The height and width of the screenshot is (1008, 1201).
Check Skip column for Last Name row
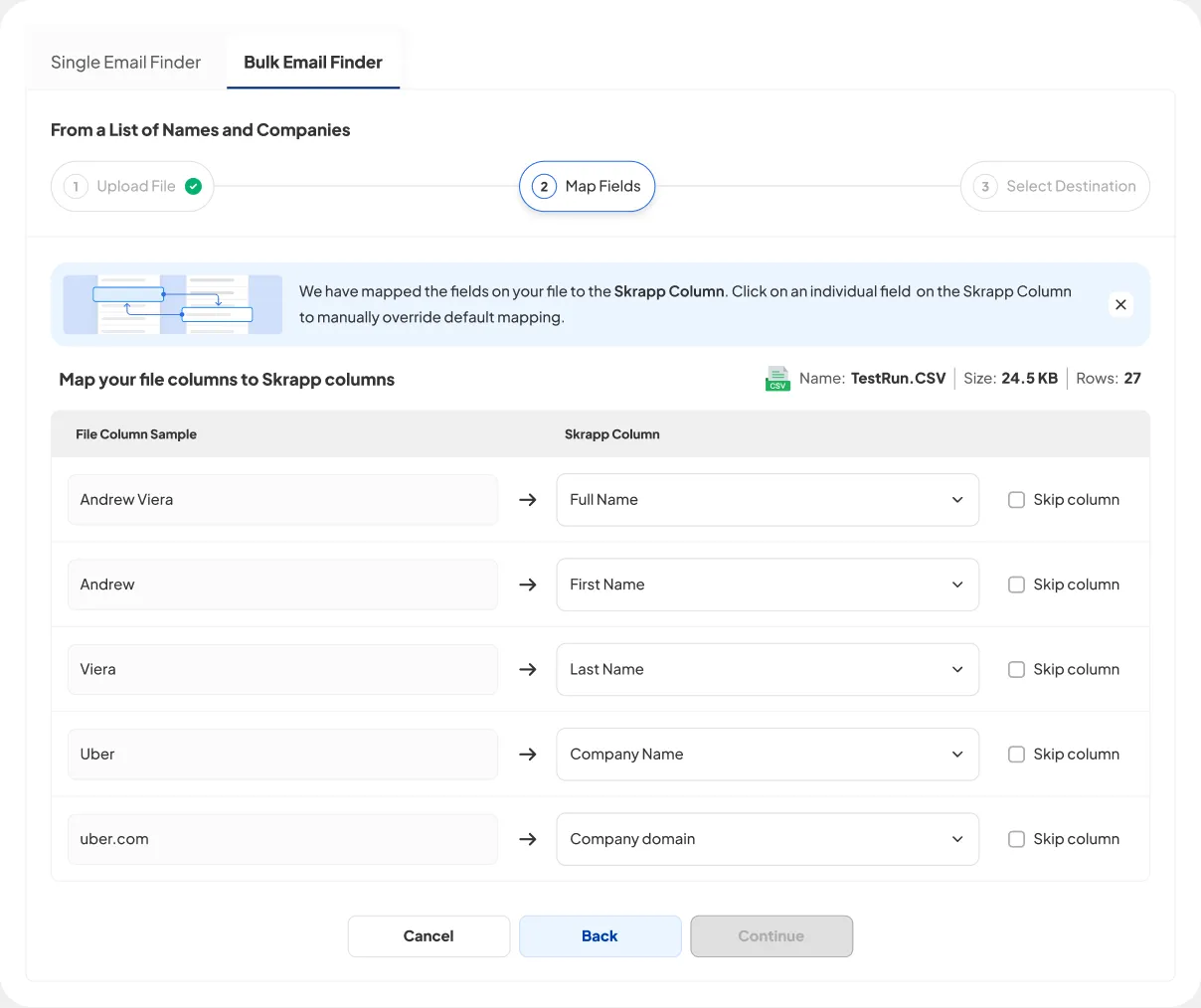coord(1016,670)
